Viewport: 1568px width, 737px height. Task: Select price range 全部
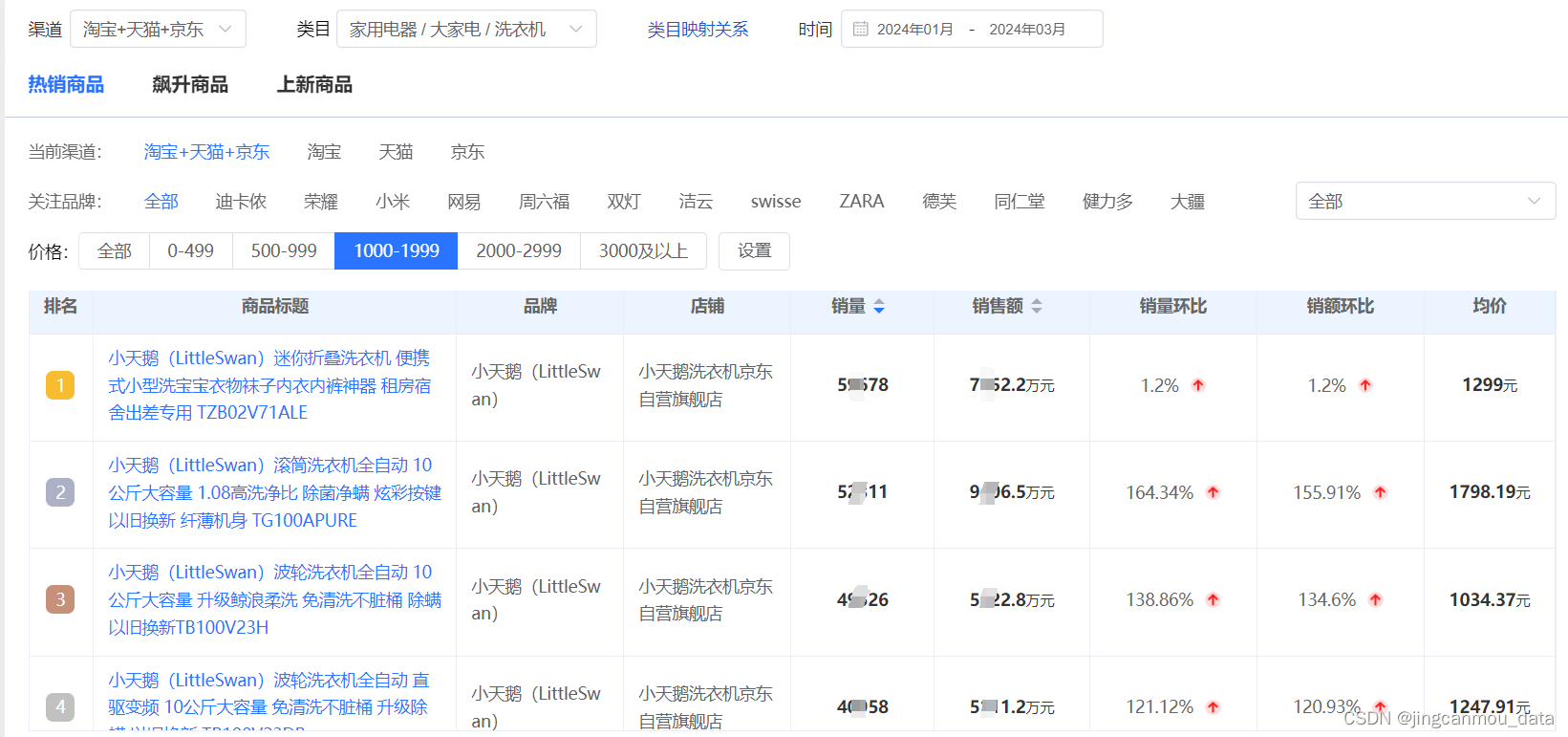(115, 251)
